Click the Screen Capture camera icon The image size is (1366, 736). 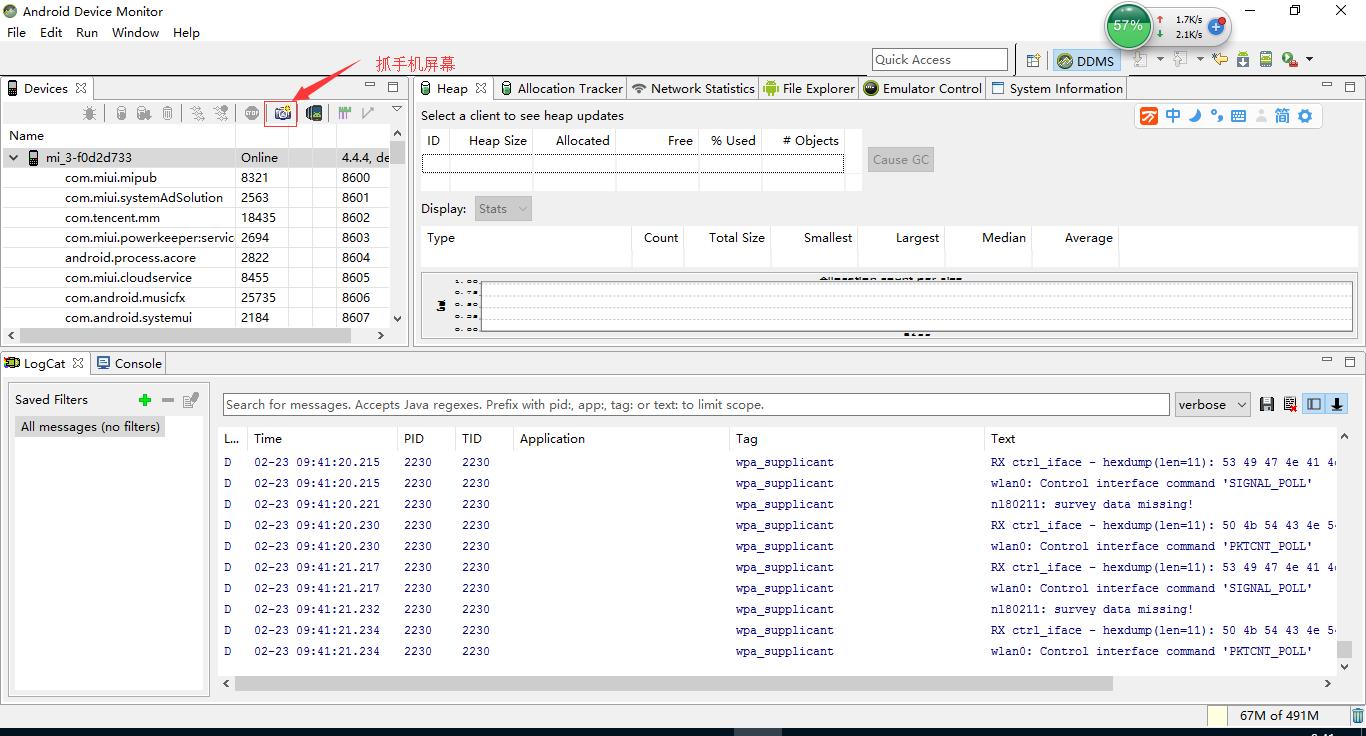tap(283, 113)
